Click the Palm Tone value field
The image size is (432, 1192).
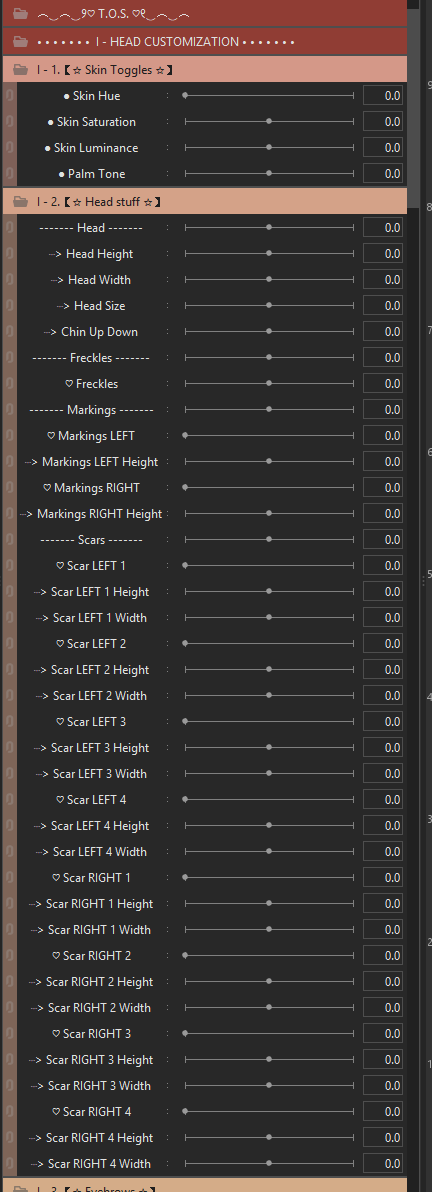pyautogui.click(x=383, y=173)
